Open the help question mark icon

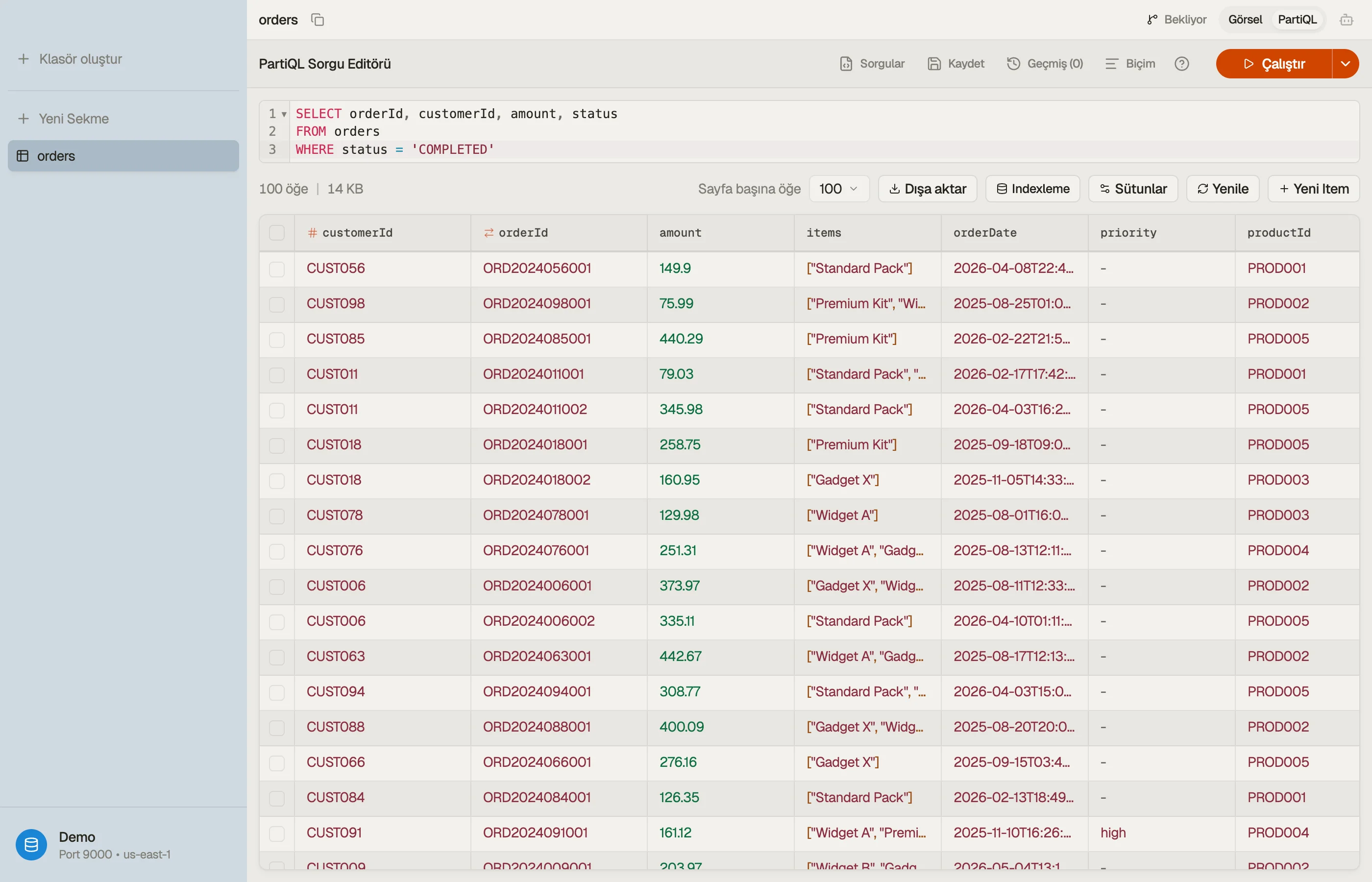(x=1181, y=64)
